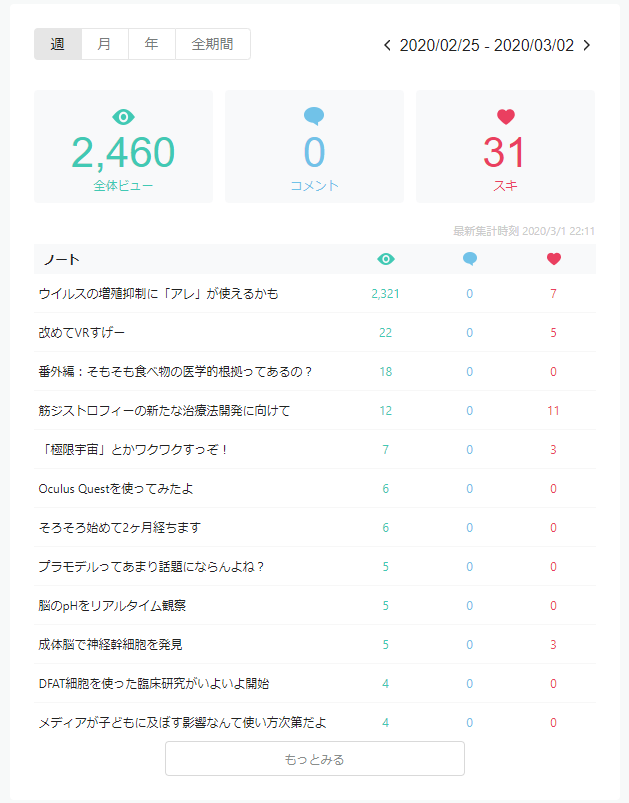Screen dimensions: 629x803
Task: Open note ウイルスの増殖抑制に「アレ」が使えるかも
Action: click(x=158, y=293)
